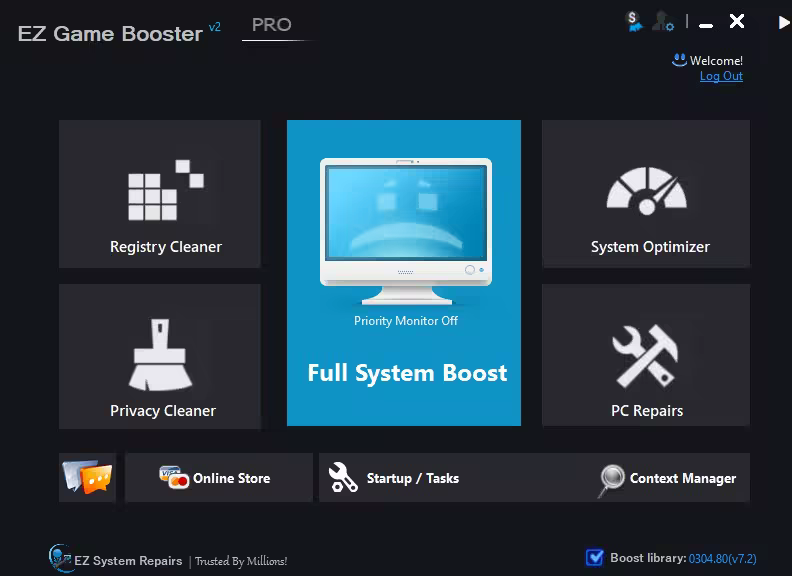Image resolution: width=792 pixels, height=576 pixels.
Task: Open the Registry Cleaner grid icon
Action: (x=166, y=190)
